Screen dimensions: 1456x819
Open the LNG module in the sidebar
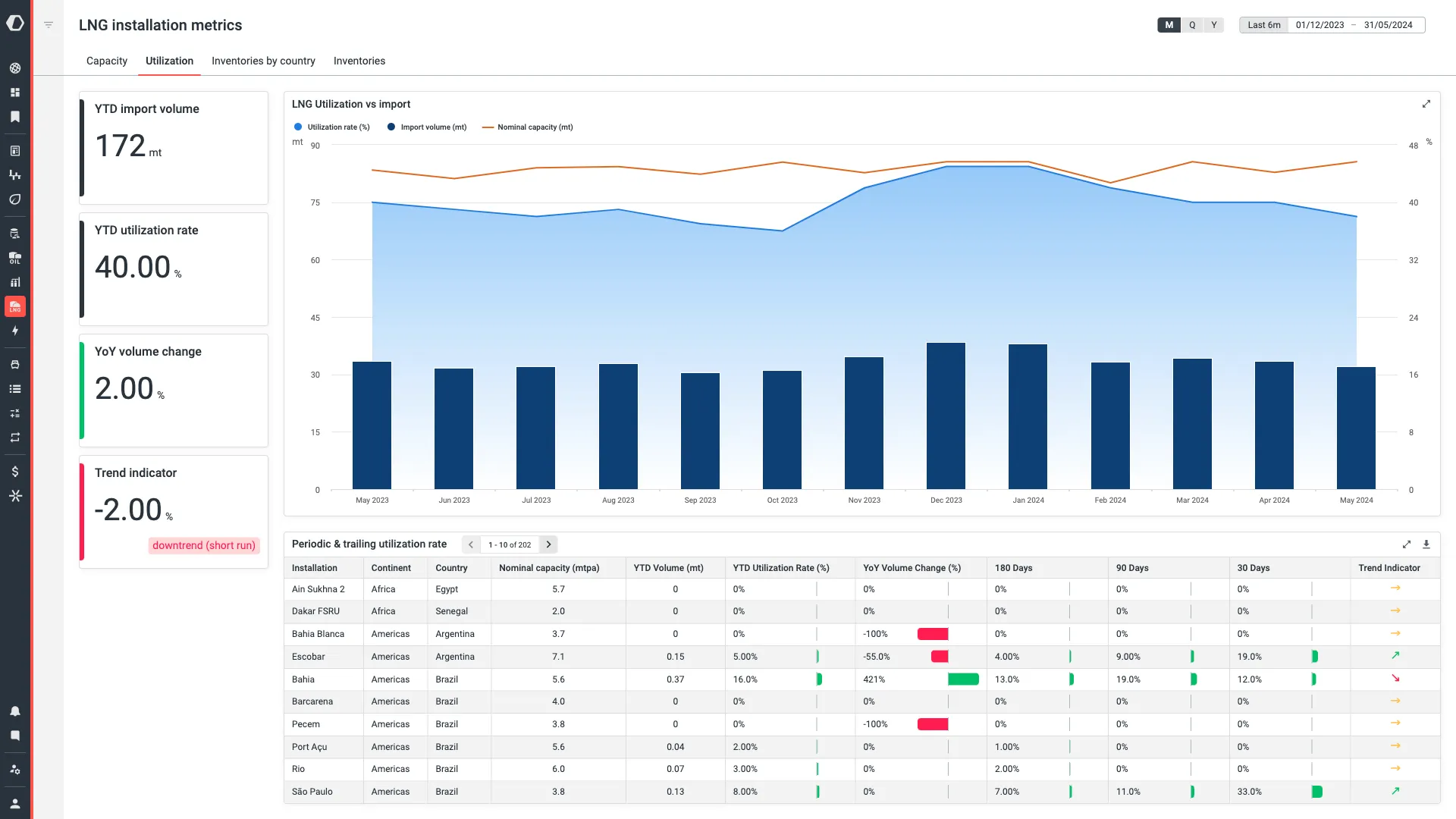click(x=15, y=306)
